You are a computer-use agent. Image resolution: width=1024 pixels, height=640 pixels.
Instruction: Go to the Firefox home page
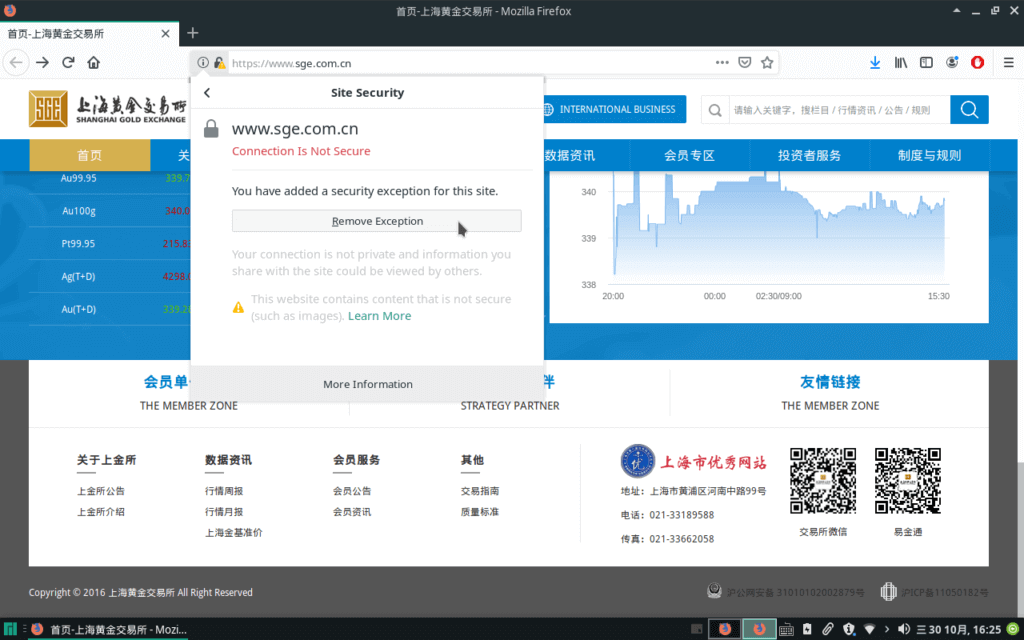click(x=94, y=62)
